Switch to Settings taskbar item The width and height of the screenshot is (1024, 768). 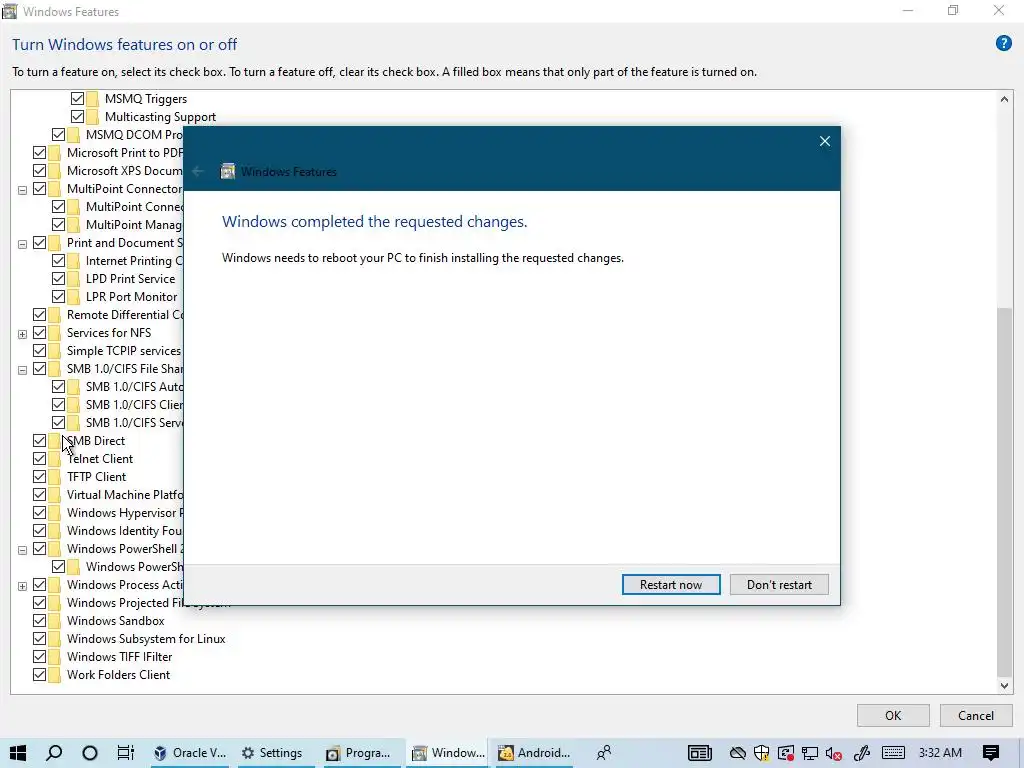(x=272, y=753)
